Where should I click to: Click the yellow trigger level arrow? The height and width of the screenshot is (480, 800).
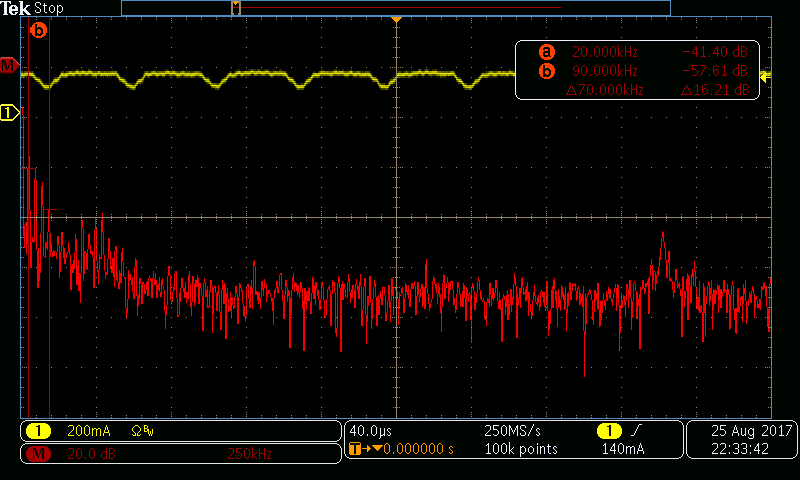pyautogui.click(x=765, y=77)
